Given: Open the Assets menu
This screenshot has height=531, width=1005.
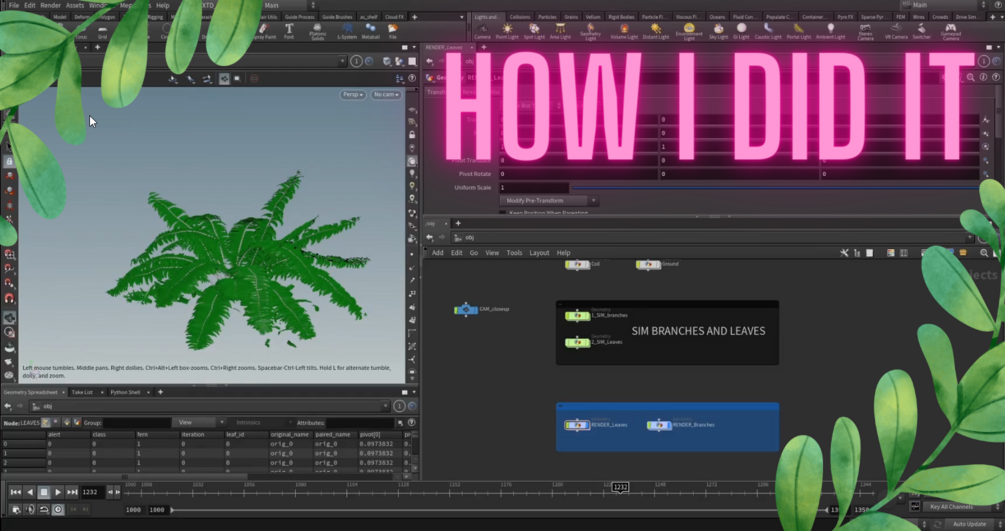Looking at the screenshot, I should point(75,5).
